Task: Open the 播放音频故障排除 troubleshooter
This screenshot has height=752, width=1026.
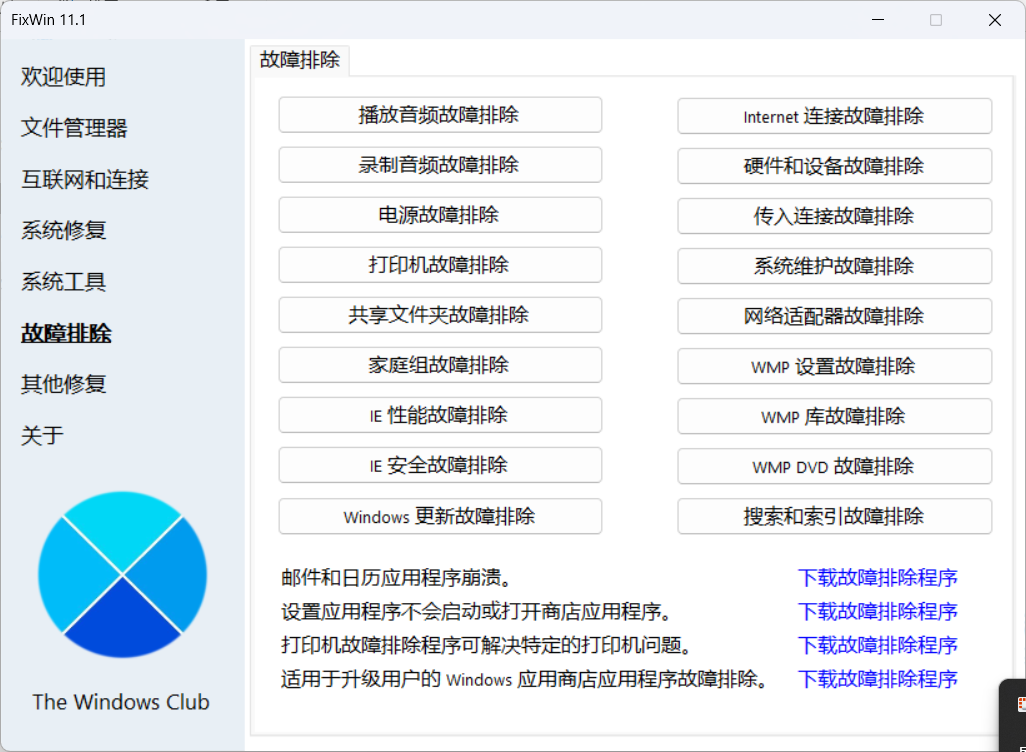Action: click(x=440, y=115)
